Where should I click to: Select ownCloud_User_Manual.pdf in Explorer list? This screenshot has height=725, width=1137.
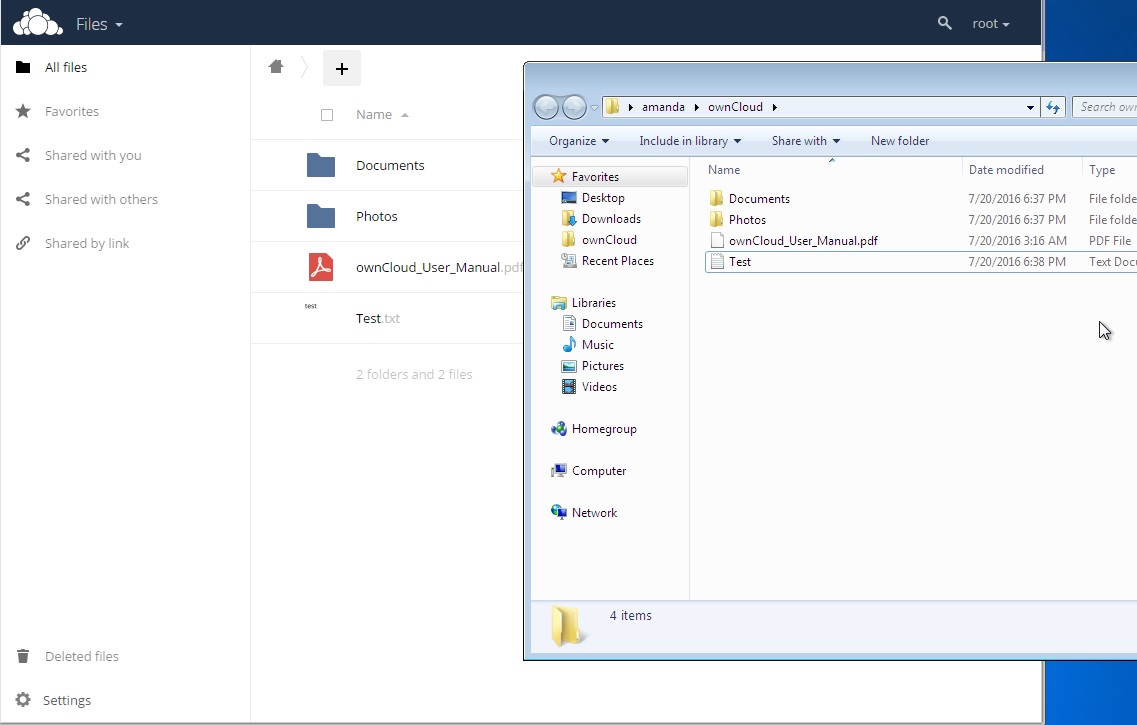tap(803, 241)
